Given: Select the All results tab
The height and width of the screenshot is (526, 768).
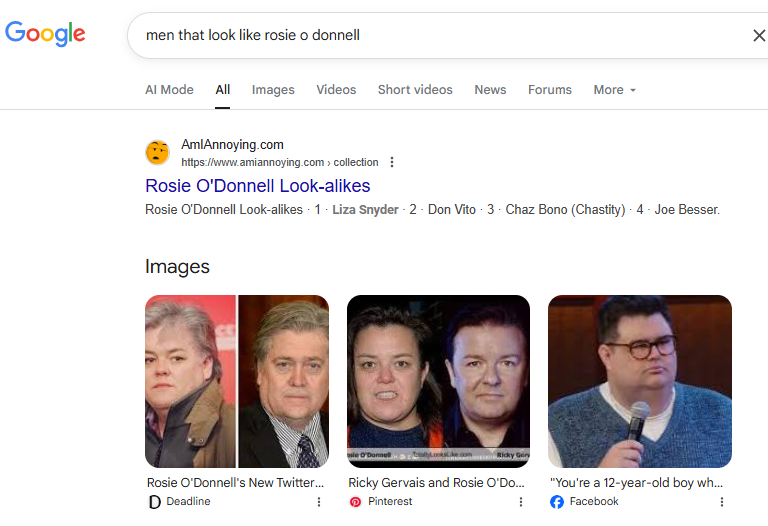Looking at the screenshot, I should point(222,90).
